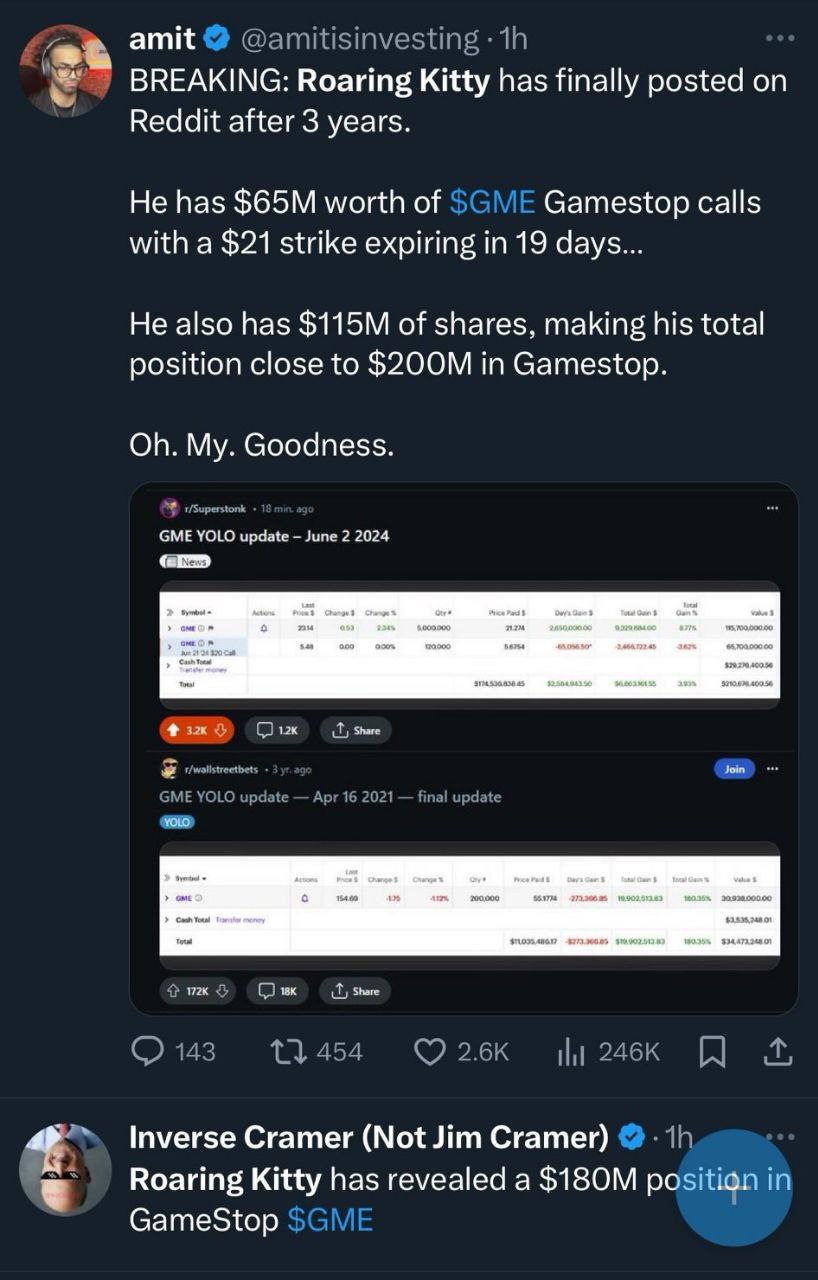Tap the Roaring Kitty bold text in amit's tweet
Image resolution: width=818 pixels, height=1280 pixels.
coord(393,81)
